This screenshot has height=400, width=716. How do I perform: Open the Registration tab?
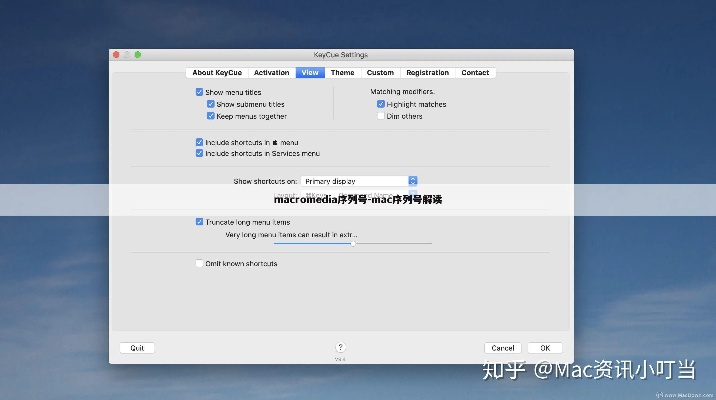pyautogui.click(x=427, y=73)
